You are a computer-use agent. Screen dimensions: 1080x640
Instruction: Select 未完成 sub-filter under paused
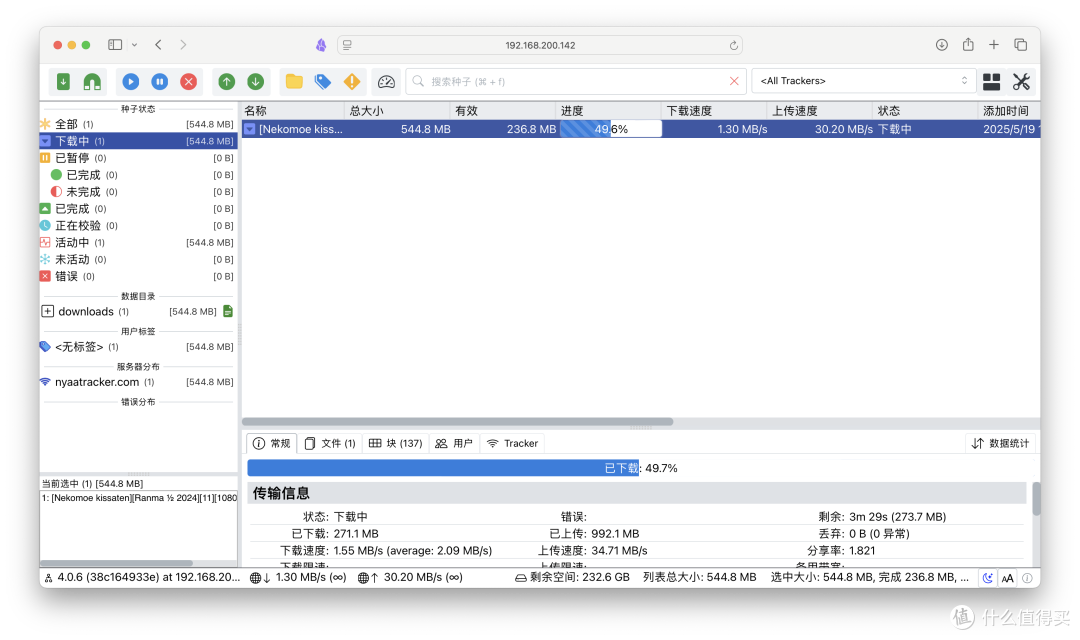coord(138,192)
